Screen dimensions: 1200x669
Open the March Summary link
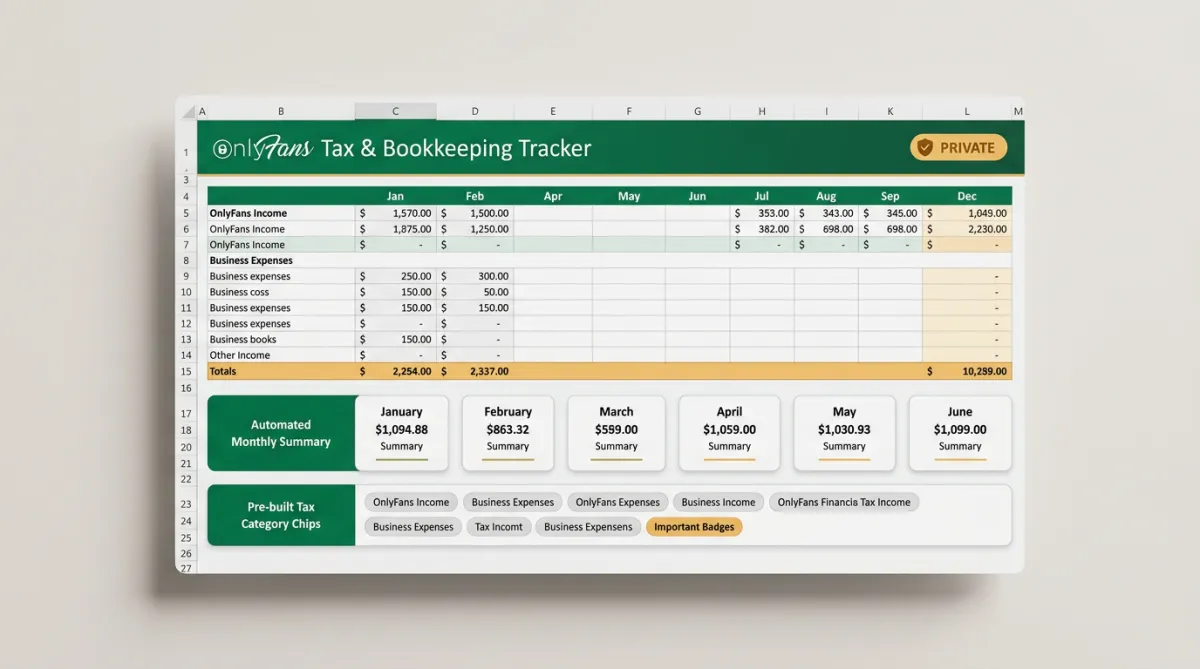pos(616,447)
